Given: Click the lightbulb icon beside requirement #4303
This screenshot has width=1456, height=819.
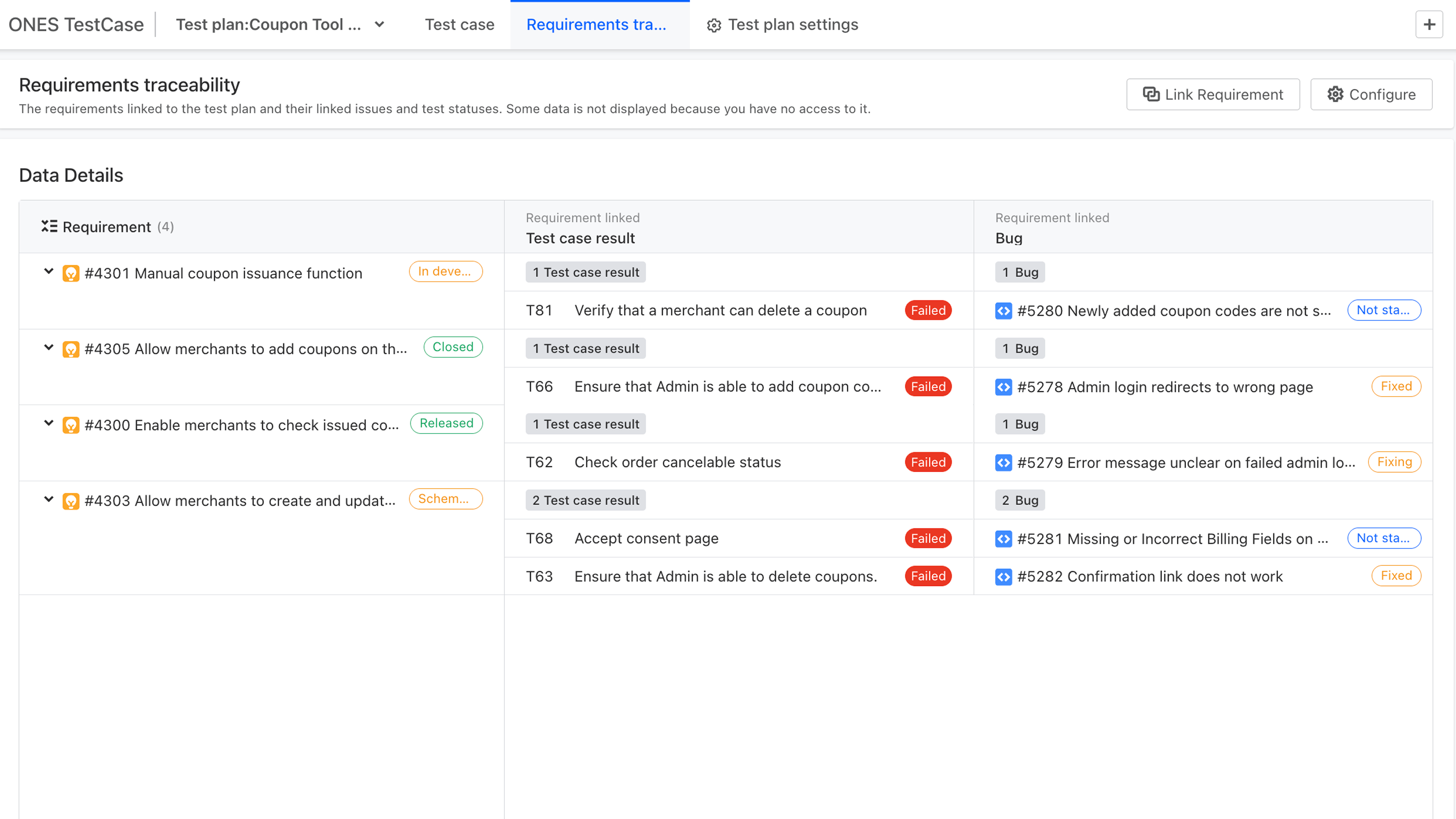Looking at the screenshot, I should (71, 501).
